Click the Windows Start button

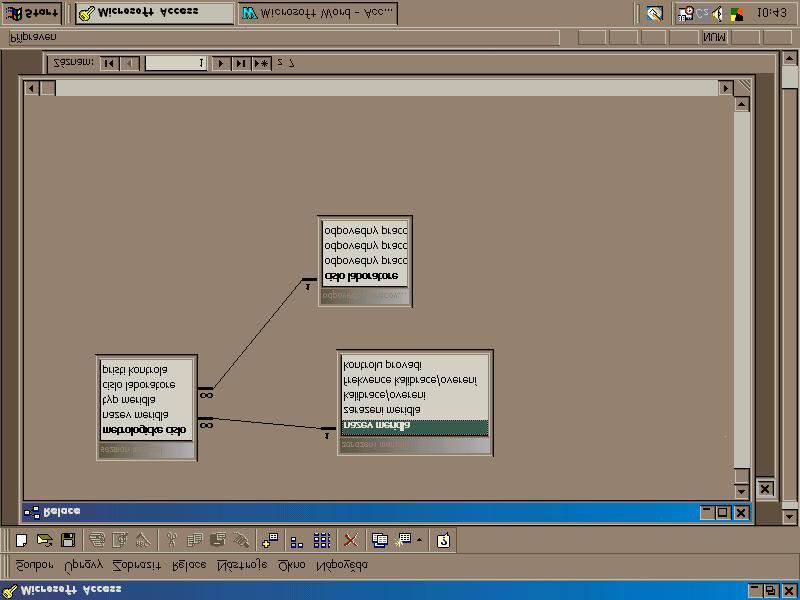(x=32, y=14)
